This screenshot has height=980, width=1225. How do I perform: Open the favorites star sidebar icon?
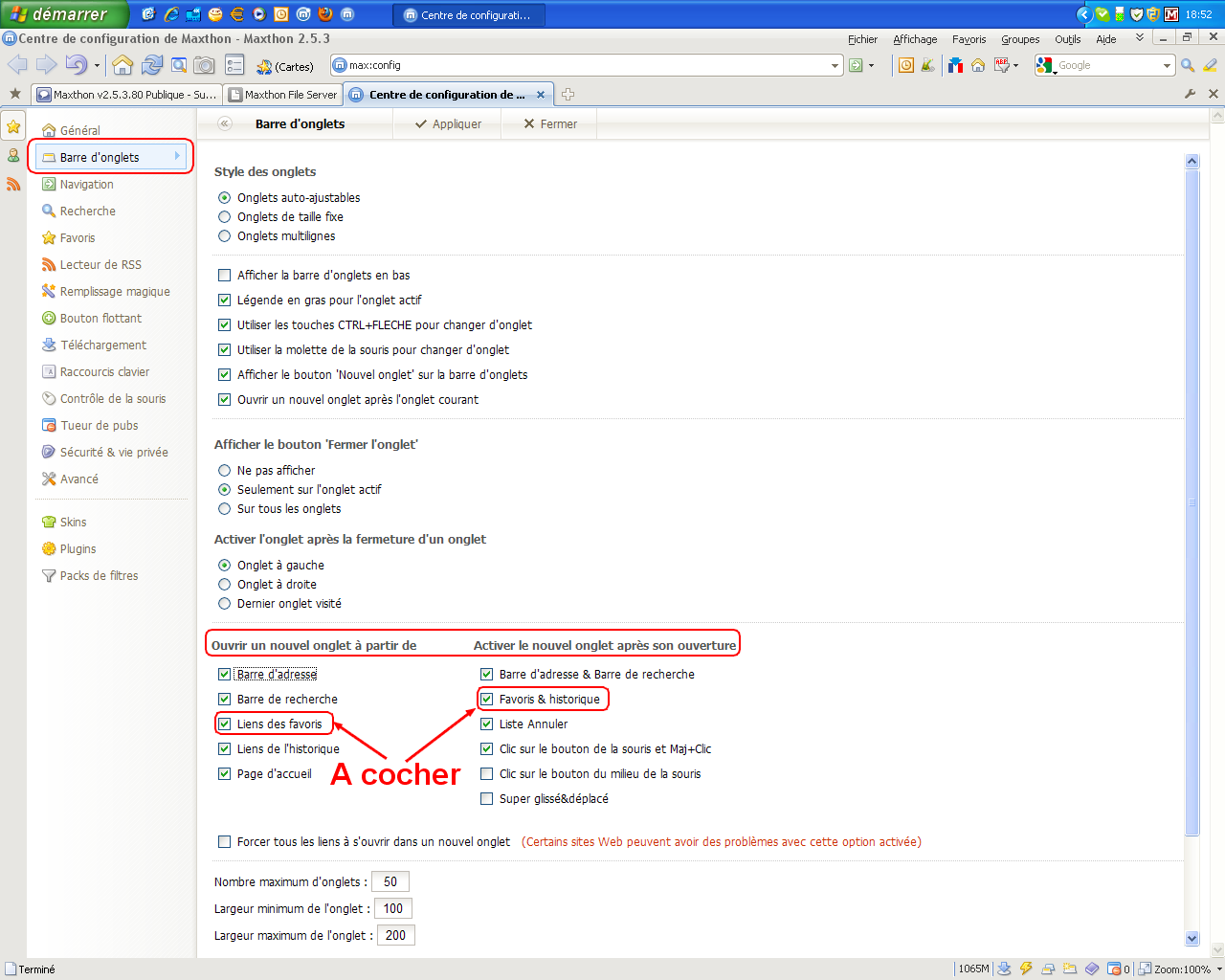(x=13, y=127)
